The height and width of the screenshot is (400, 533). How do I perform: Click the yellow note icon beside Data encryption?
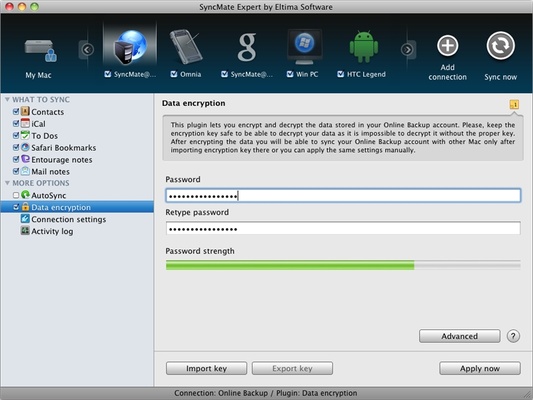[514, 104]
